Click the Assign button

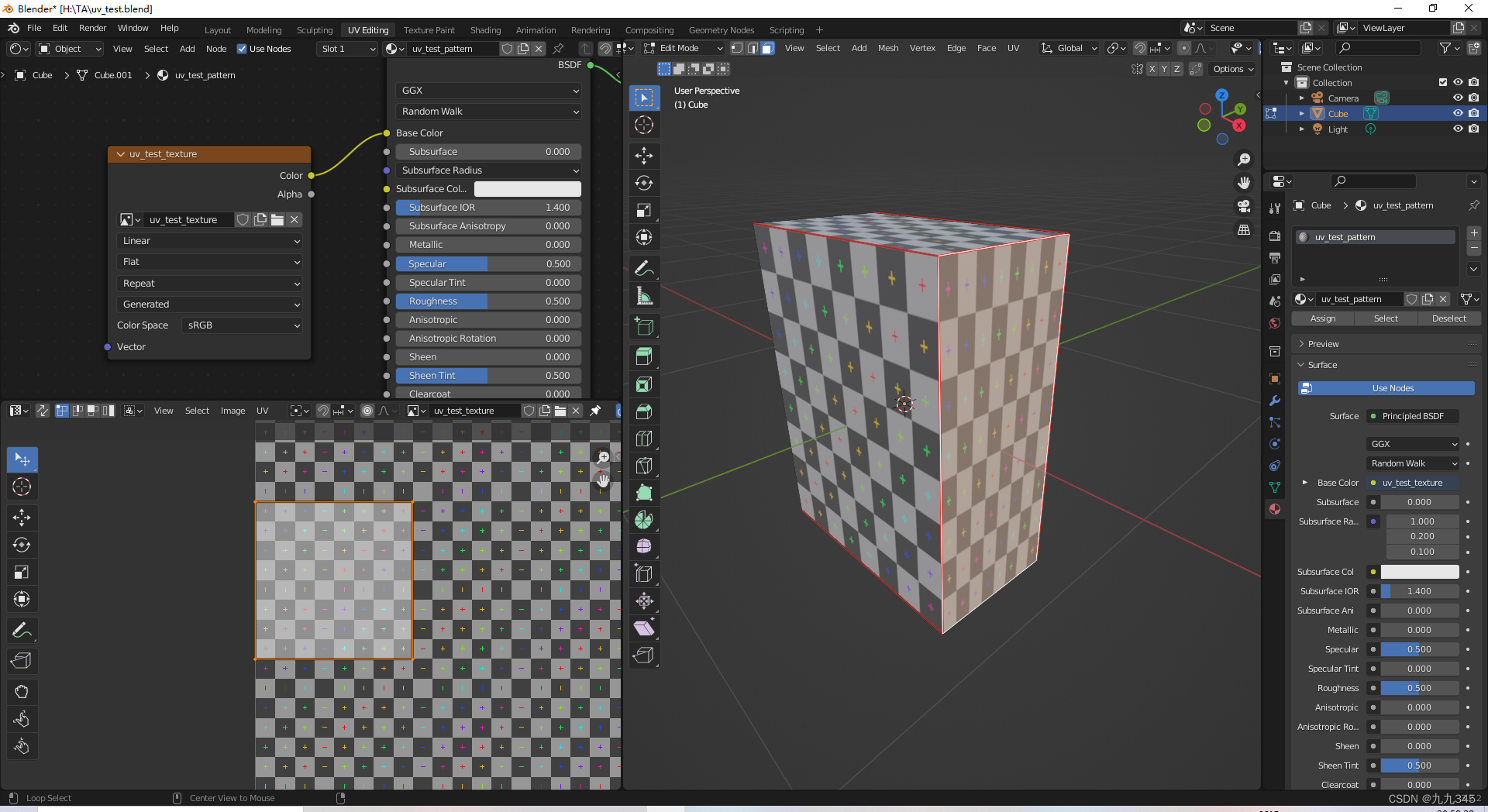(1323, 318)
